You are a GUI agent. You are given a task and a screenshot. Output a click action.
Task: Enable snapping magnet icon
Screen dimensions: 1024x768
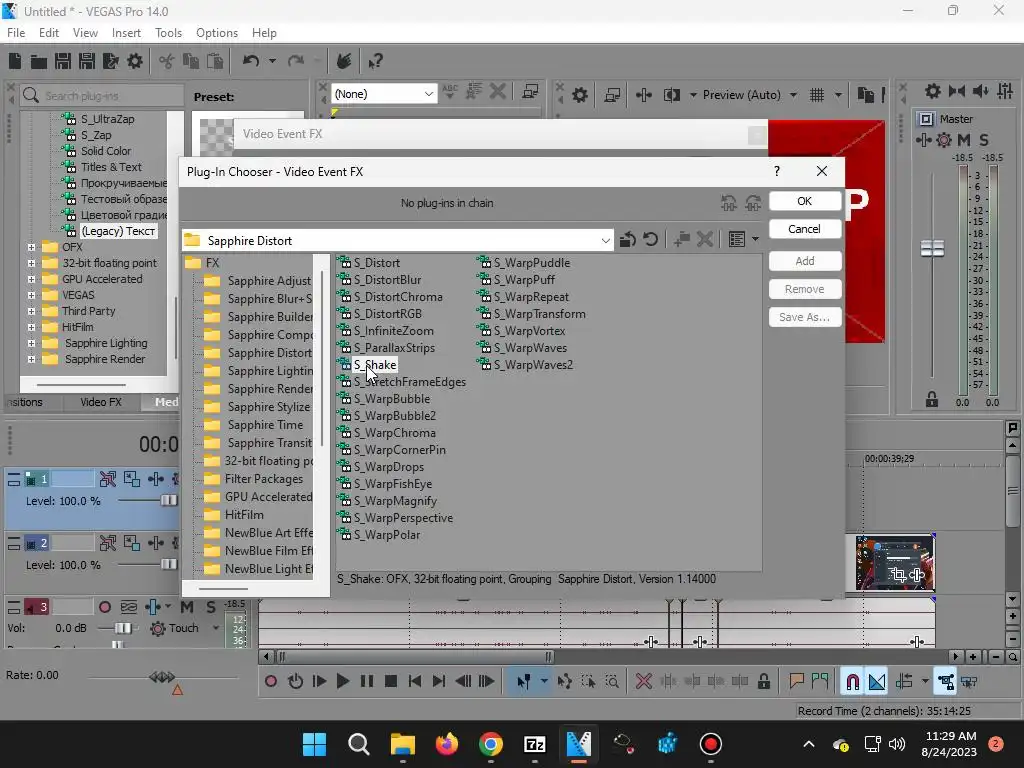[852, 682]
